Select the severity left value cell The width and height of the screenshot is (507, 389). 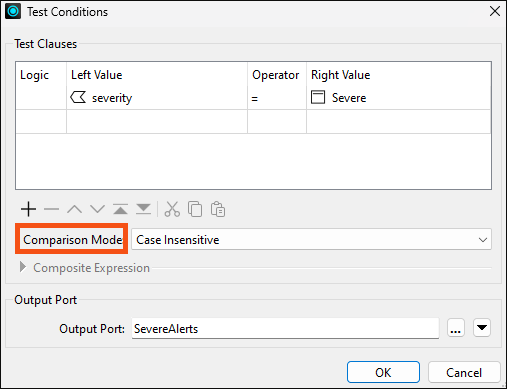157,98
